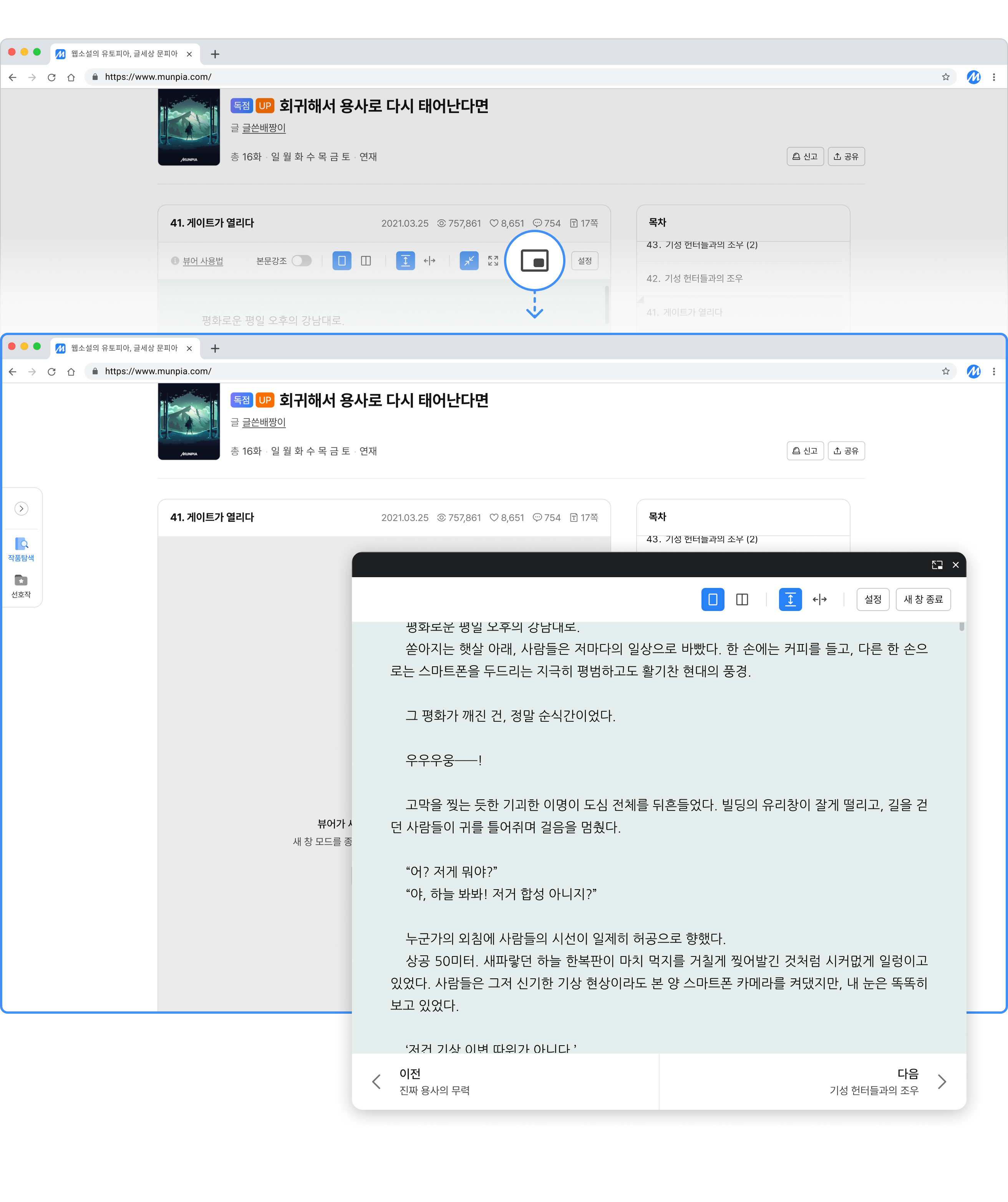Open 선호작 in the left sidebar
Screen dimensions: 1008x1202
point(21,587)
